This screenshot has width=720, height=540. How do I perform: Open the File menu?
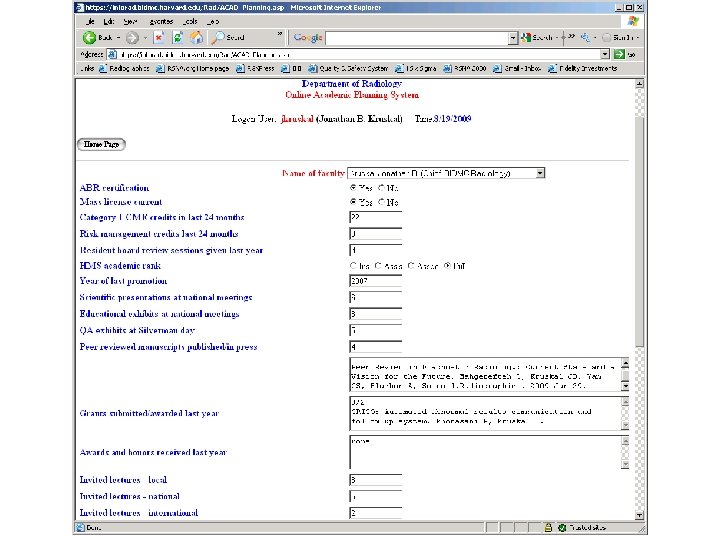[90, 21]
